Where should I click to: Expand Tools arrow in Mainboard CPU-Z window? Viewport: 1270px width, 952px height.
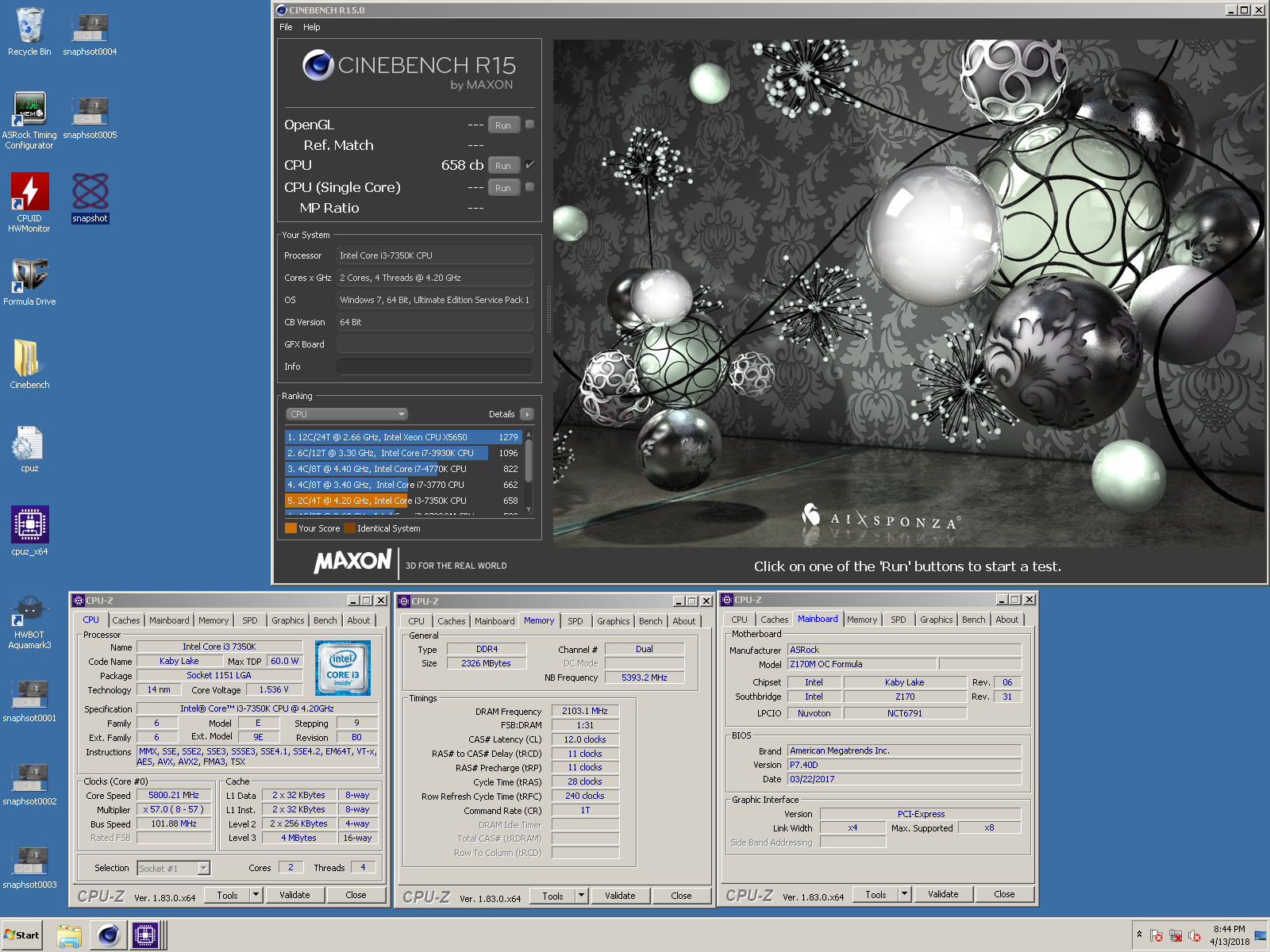click(904, 894)
